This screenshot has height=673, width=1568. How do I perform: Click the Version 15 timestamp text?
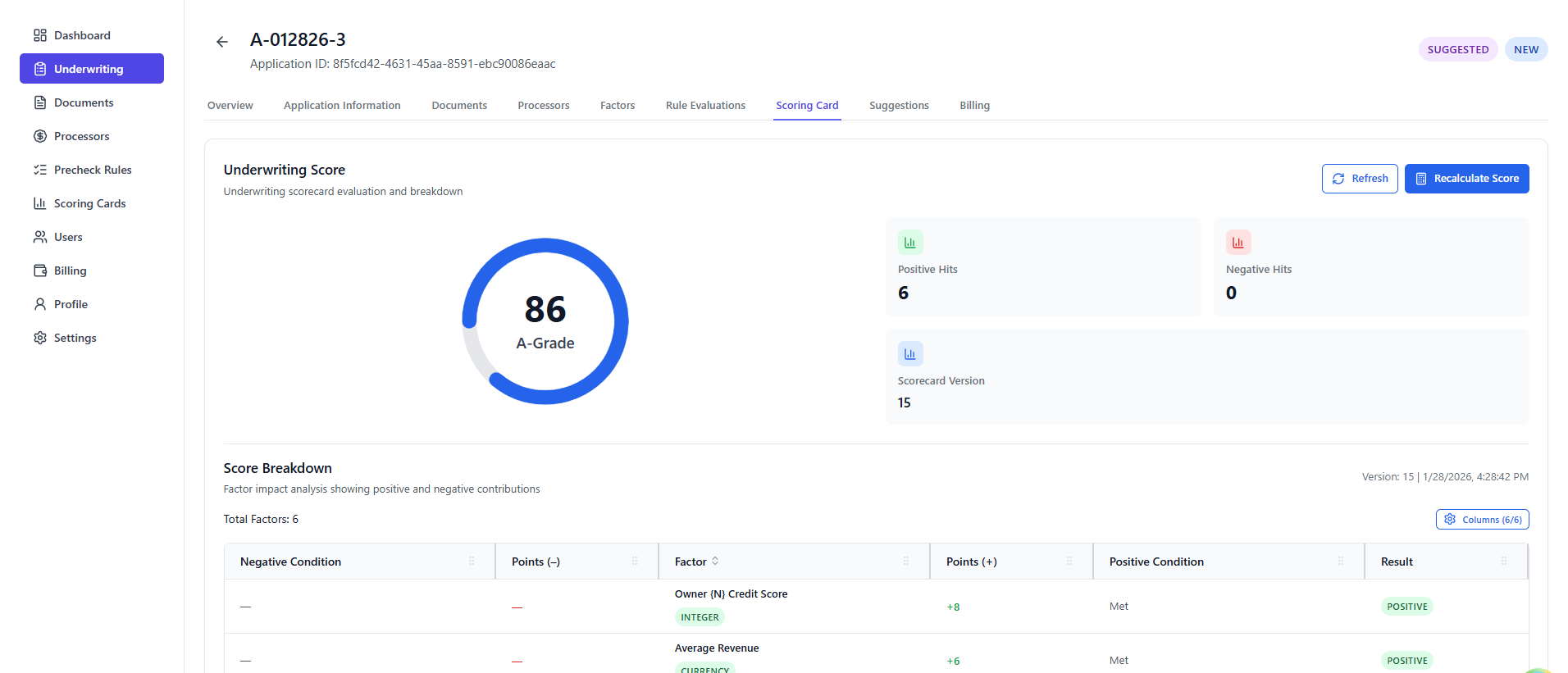(x=1445, y=477)
